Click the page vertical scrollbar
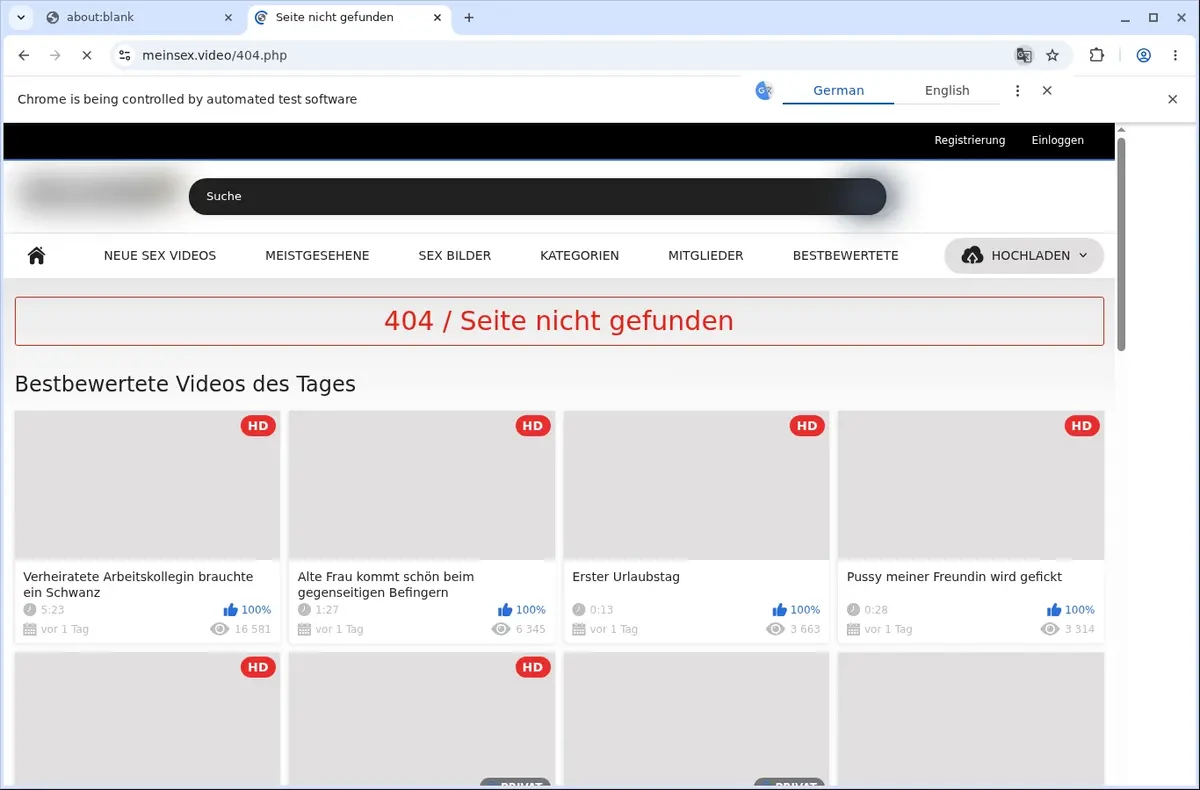The width and height of the screenshot is (1200, 790). coord(1121,244)
